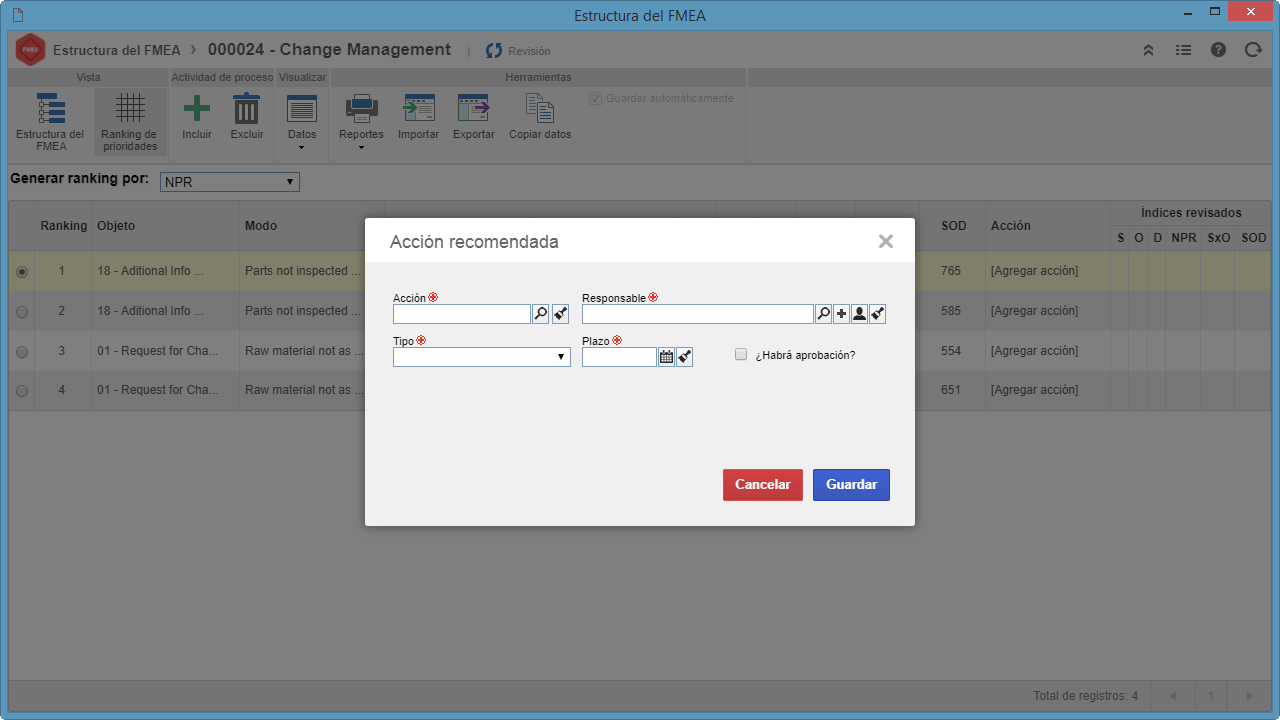The image size is (1280, 720).
Task: Click SOD value 585
Action: tap(951, 311)
